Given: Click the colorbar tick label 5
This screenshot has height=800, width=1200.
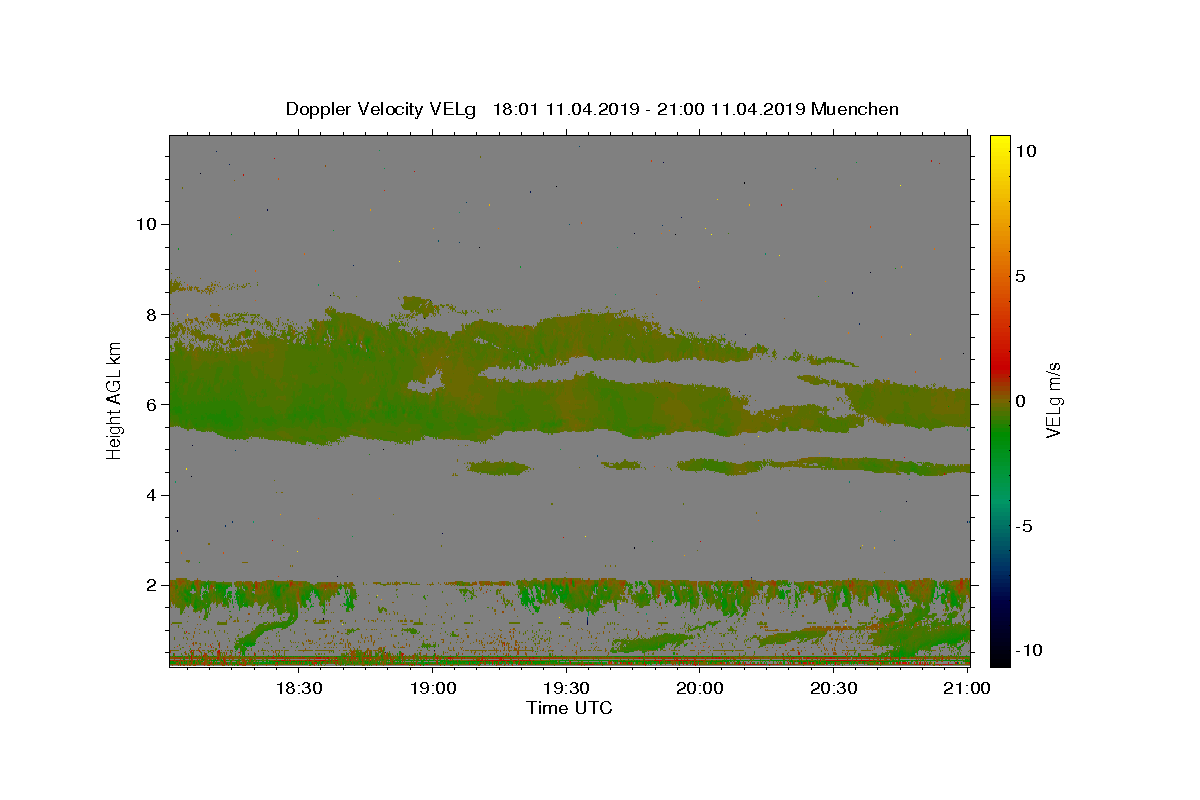Looking at the screenshot, I should point(1020,275).
